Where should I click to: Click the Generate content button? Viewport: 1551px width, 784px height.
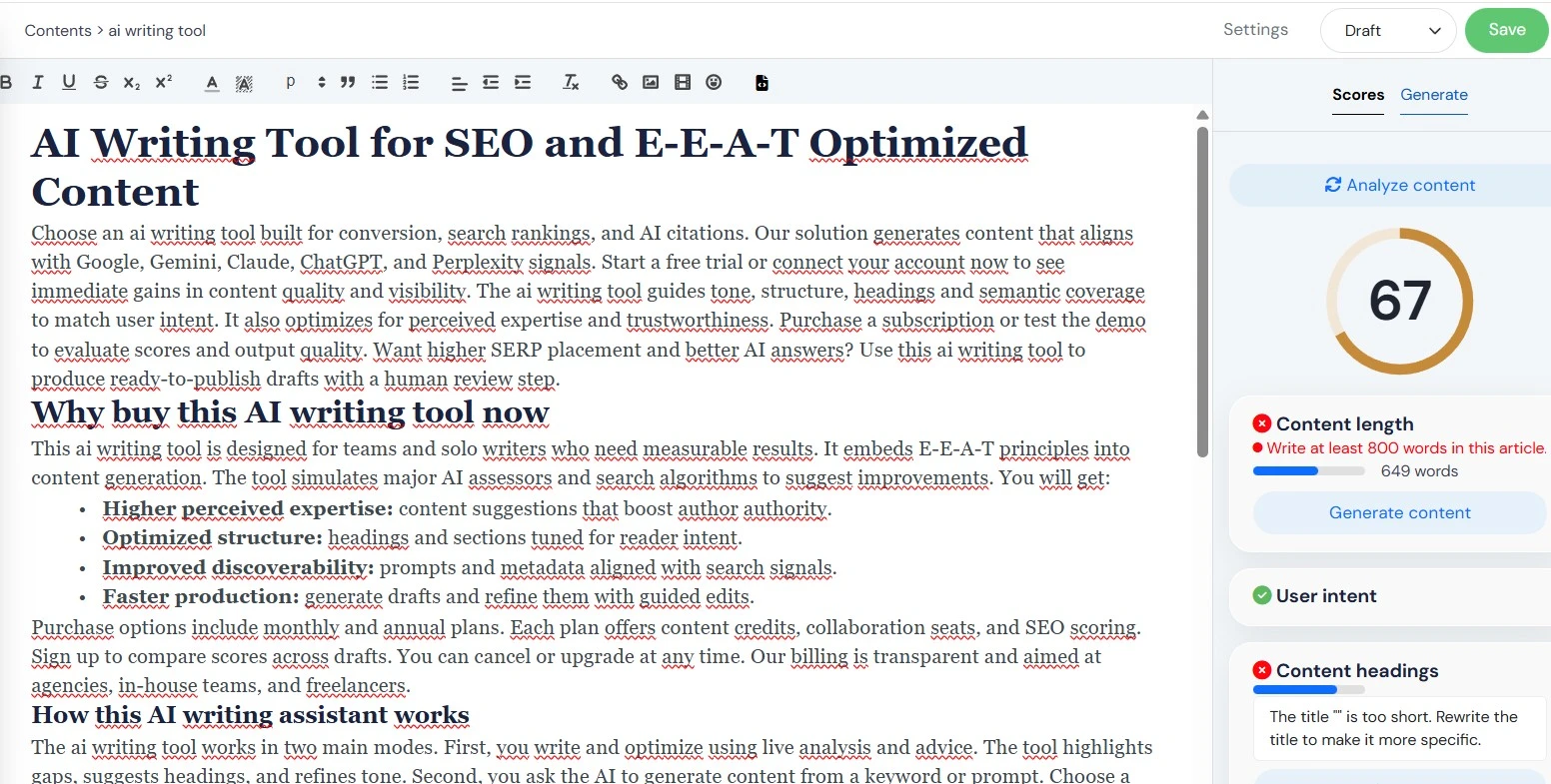(x=1399, y=512)
